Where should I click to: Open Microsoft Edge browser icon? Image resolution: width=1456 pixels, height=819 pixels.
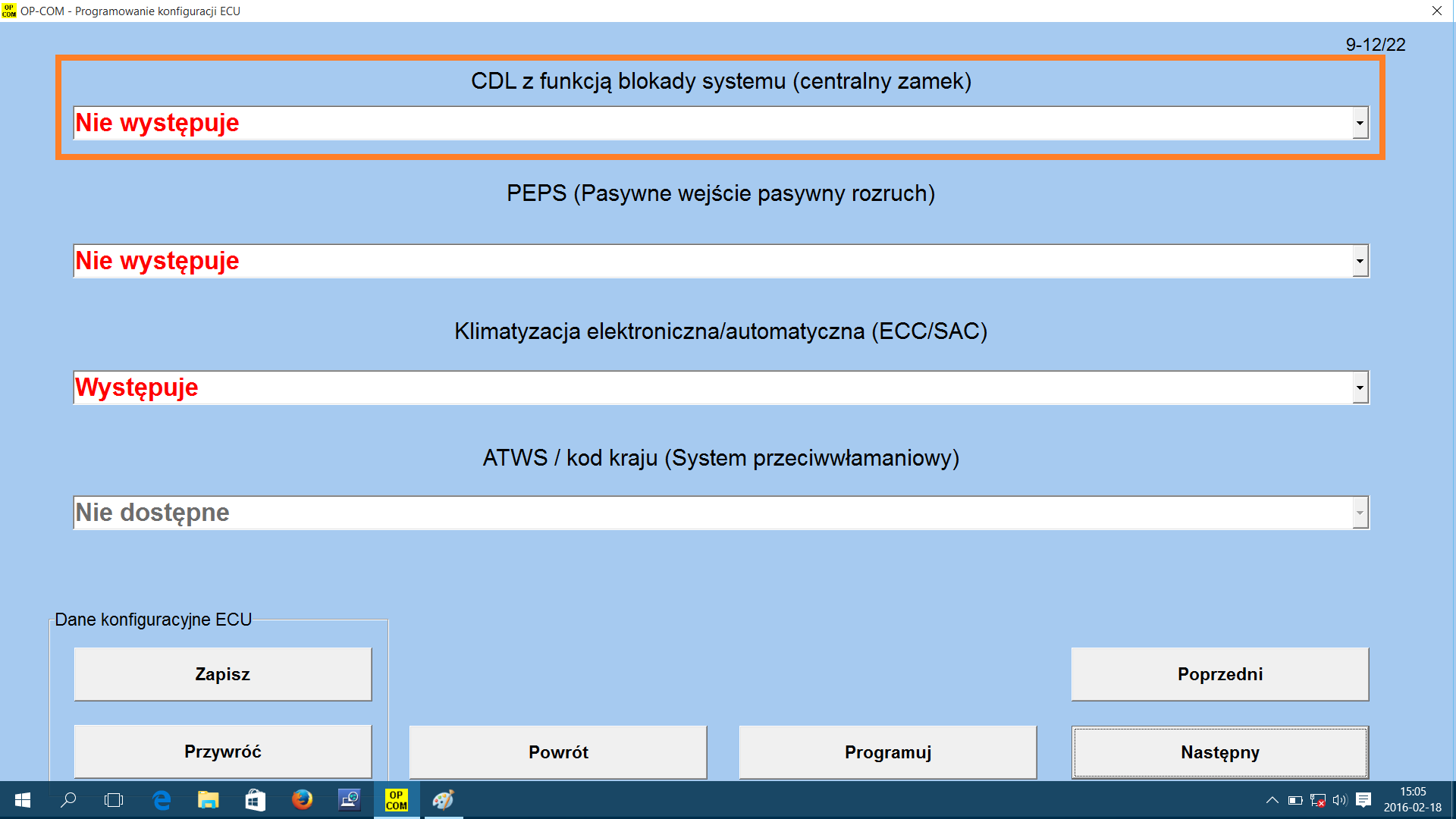pyautogui.click(x=162, y=800)
